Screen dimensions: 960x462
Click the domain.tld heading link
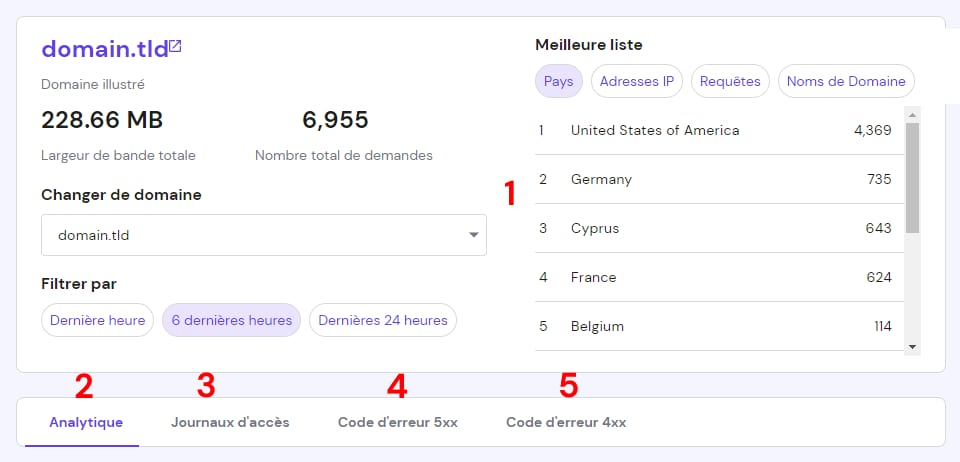click(x=103, y=48)
